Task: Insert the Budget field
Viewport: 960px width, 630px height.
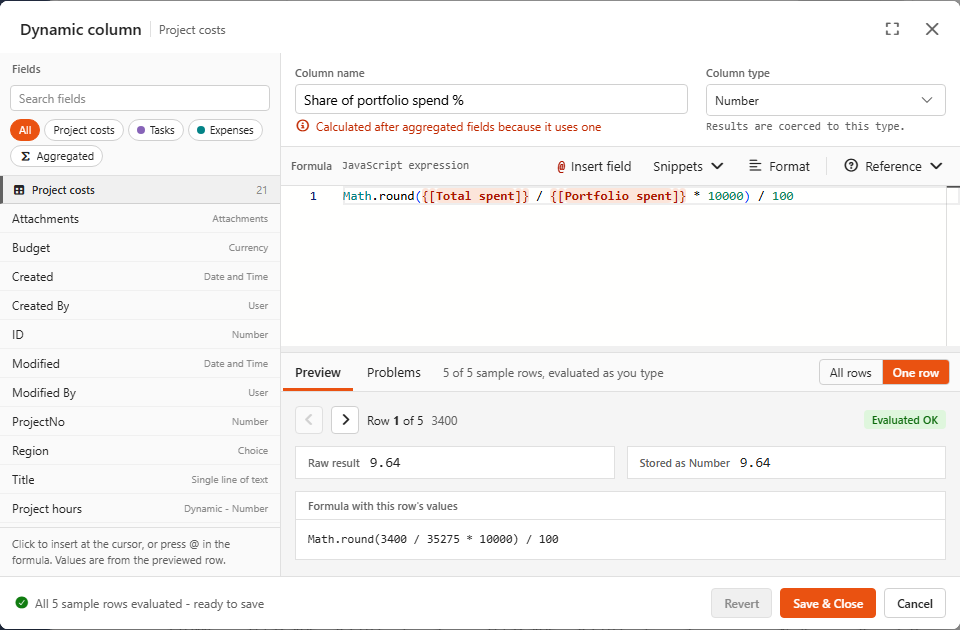Action: pyautogui.click(x=140, y=247)
